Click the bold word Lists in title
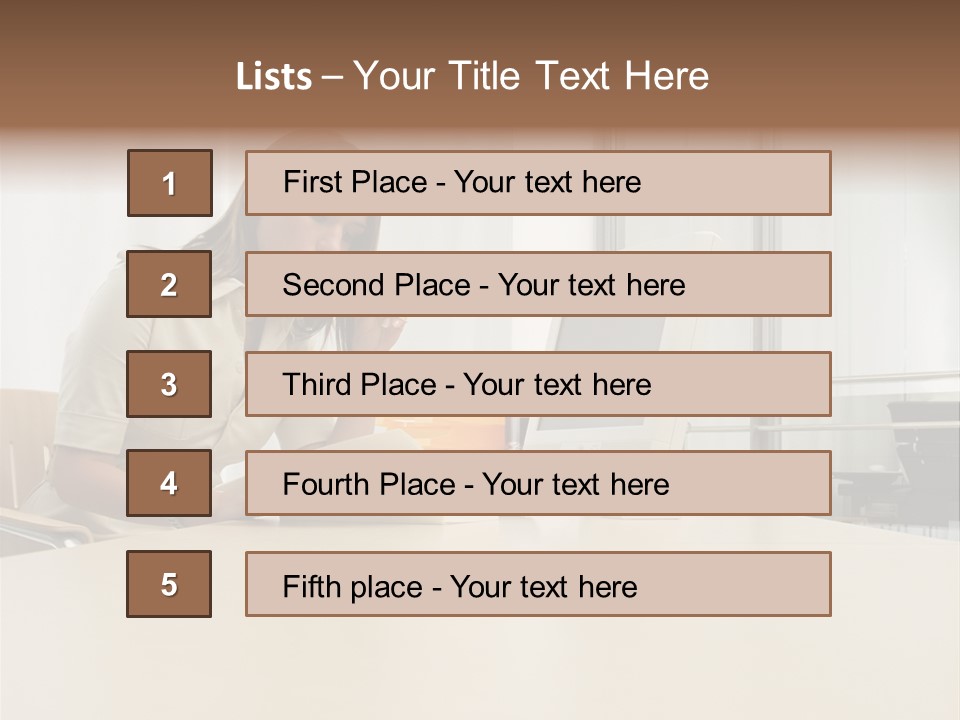Image resolution: width=960 pixels, height=720 pixels. 274,77
